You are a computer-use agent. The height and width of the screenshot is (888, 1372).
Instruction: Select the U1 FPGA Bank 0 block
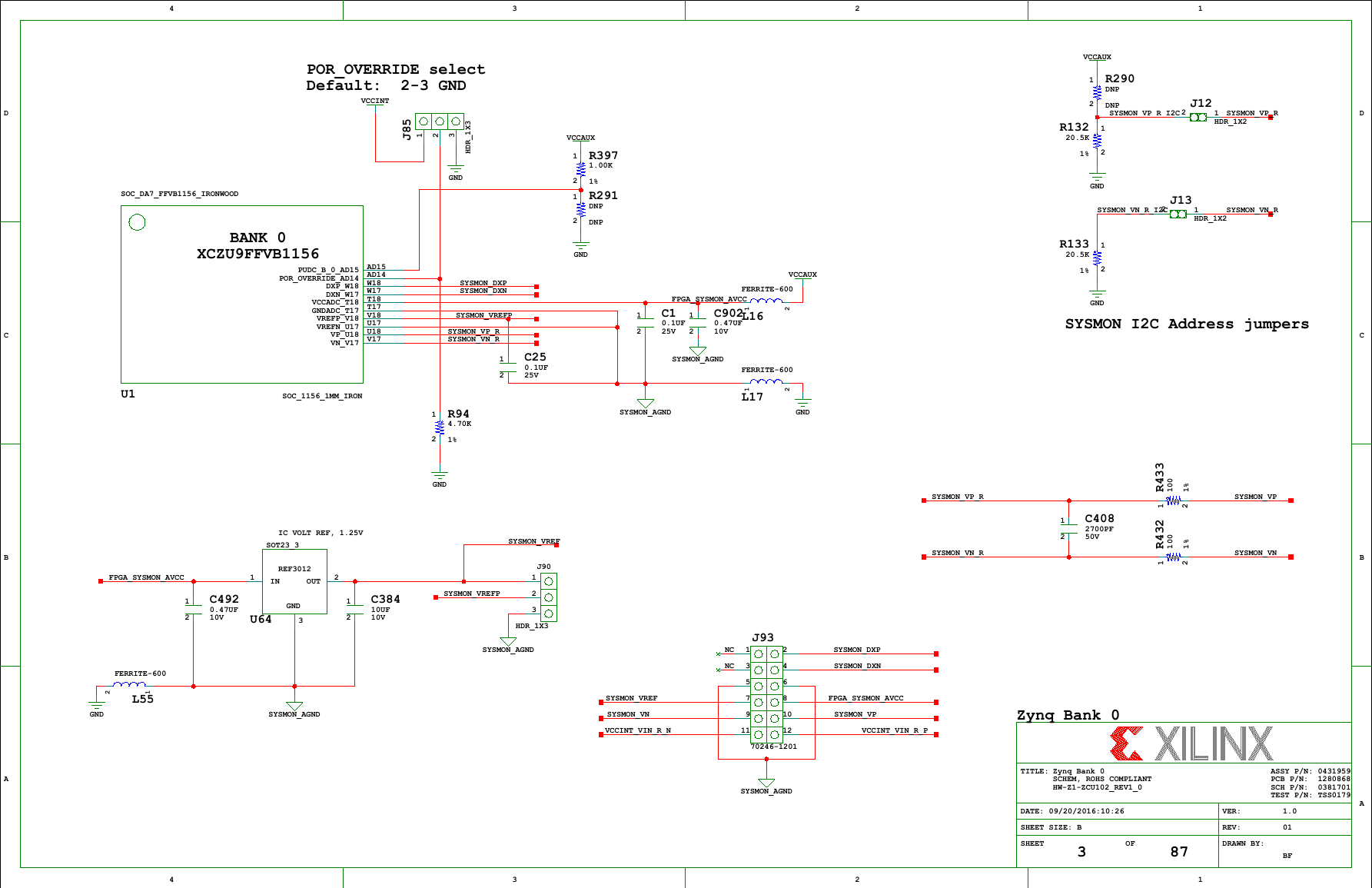pyautogui.click(x=242, y=294)
